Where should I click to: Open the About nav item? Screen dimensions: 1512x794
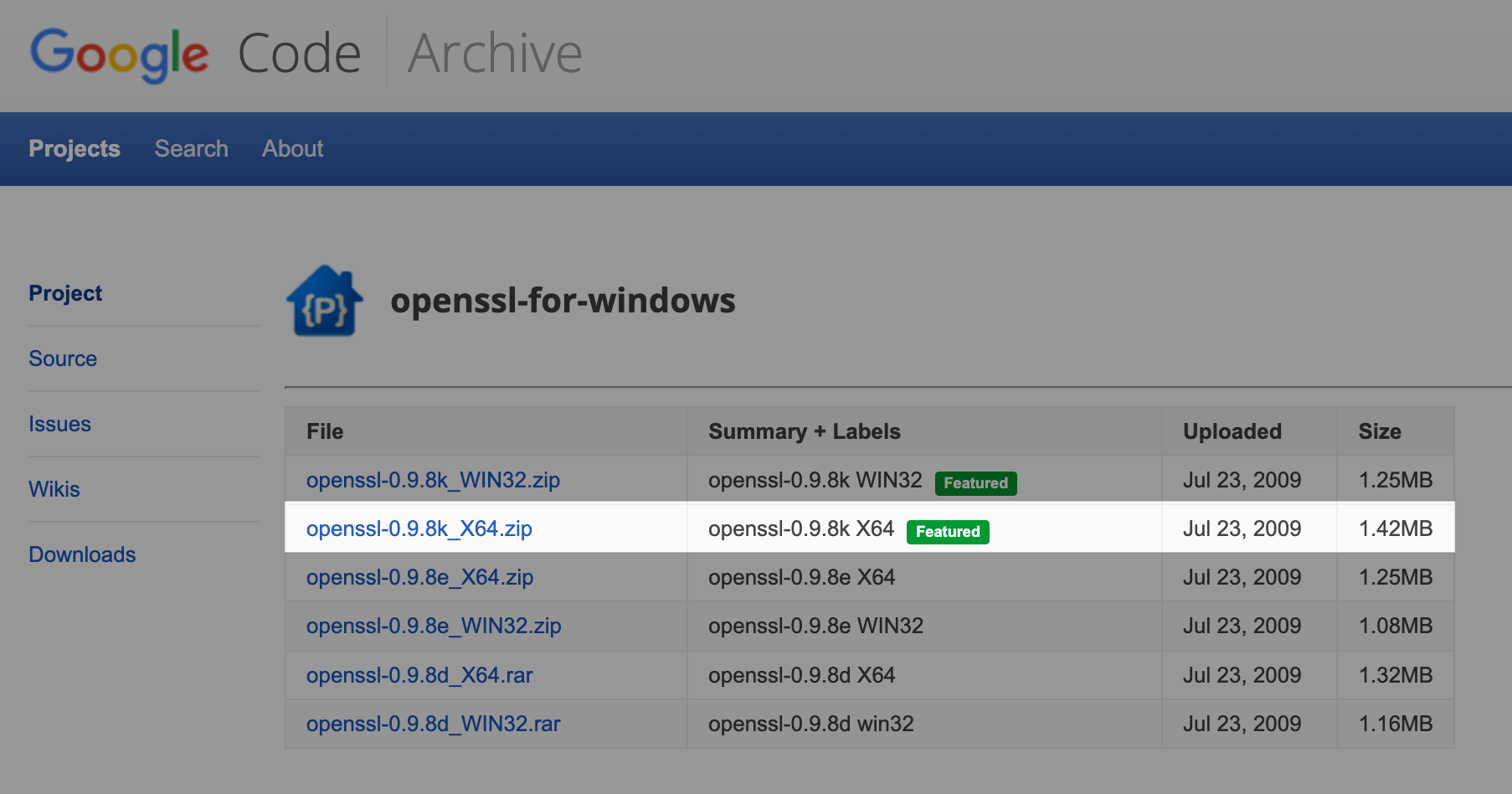(x=293, y=148)
